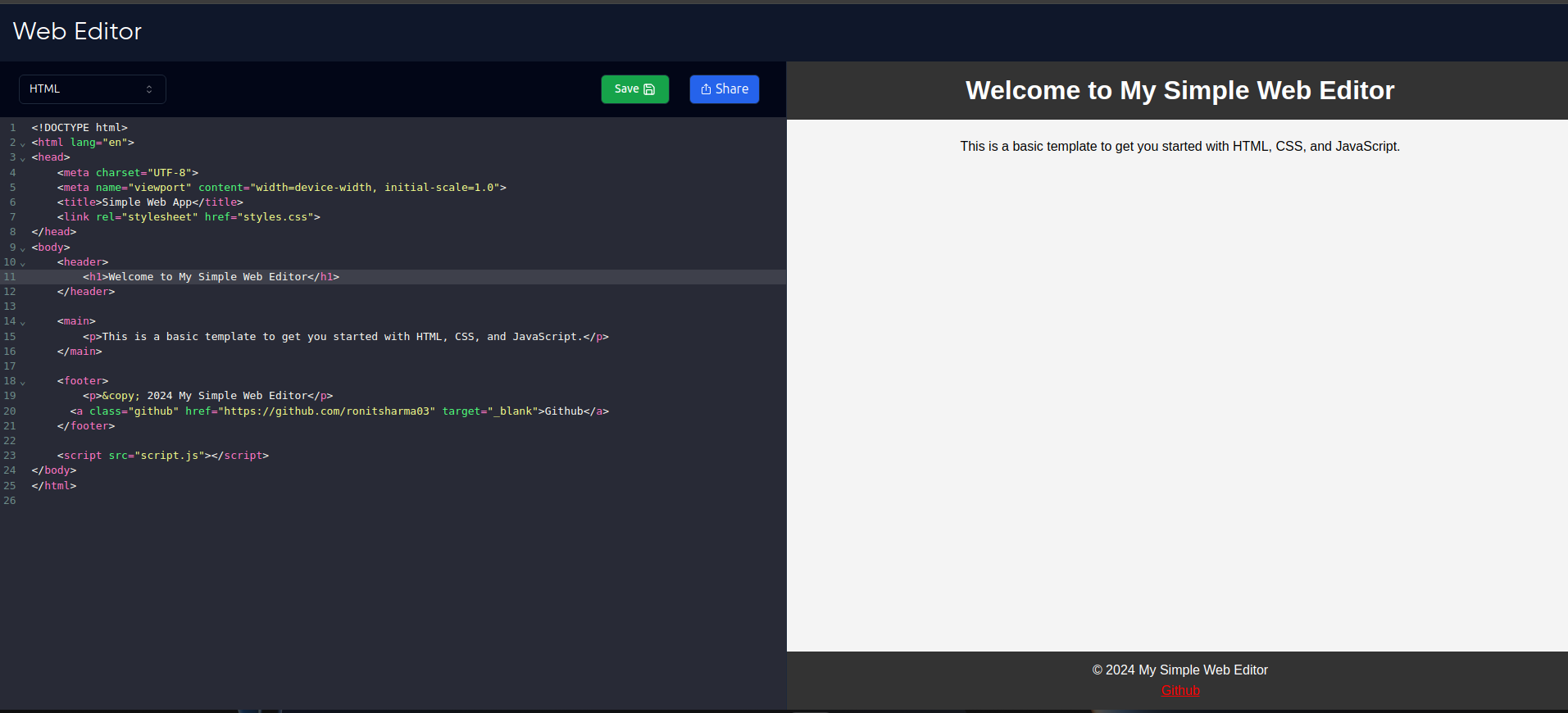Click the closing footer tag line
Viewport: 1568px width, 713px height.
coord(86,426)
